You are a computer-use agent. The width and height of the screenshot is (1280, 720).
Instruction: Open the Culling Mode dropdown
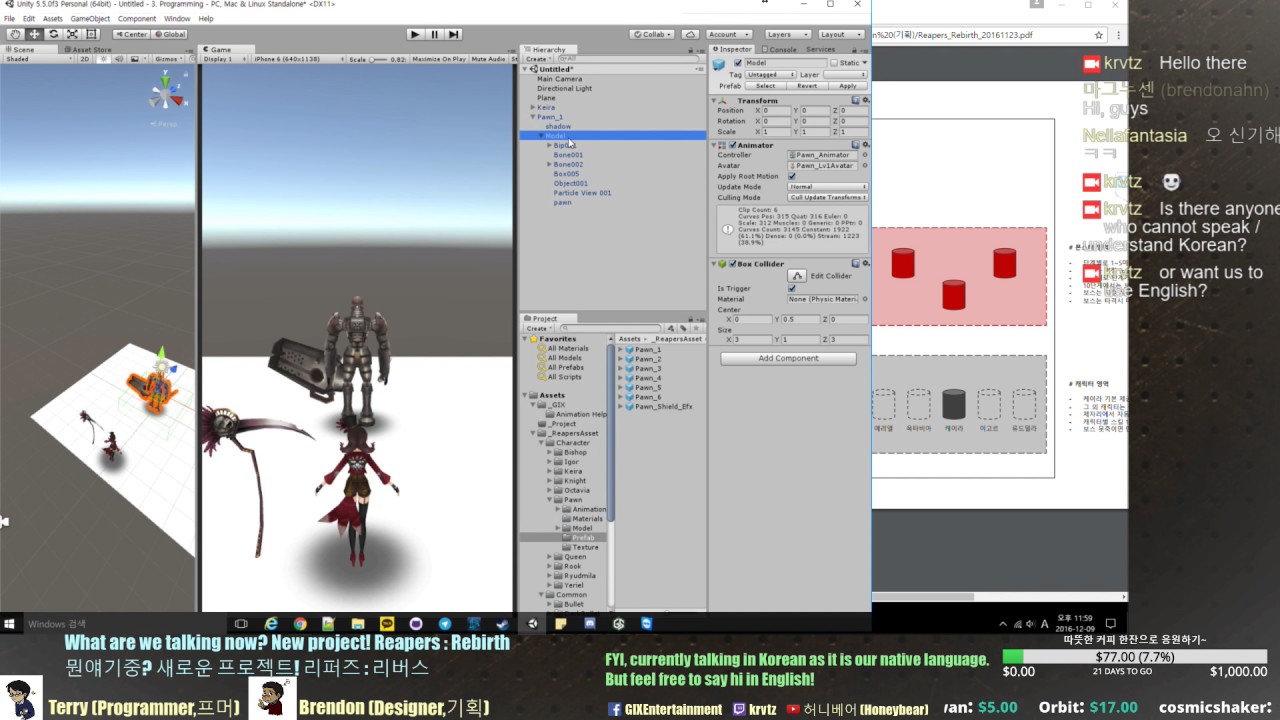pyautogui.click(x=827, y=197)
